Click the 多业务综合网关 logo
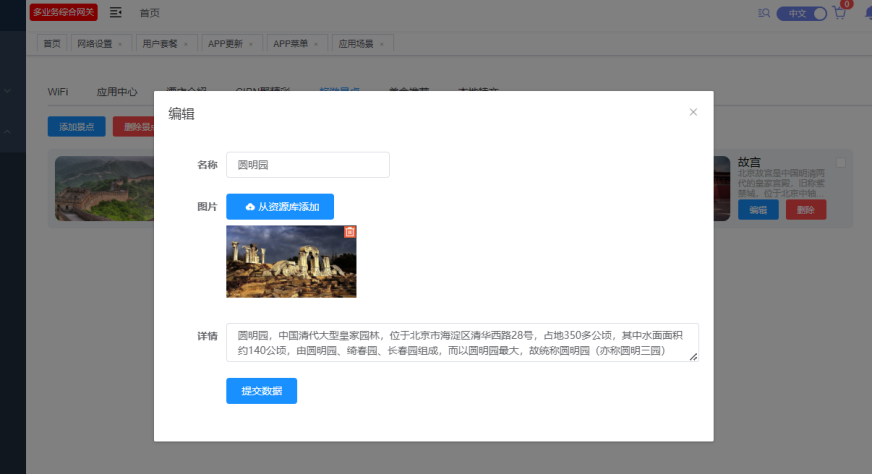Viewport: 872px width, 475px height. click(64, 13)
